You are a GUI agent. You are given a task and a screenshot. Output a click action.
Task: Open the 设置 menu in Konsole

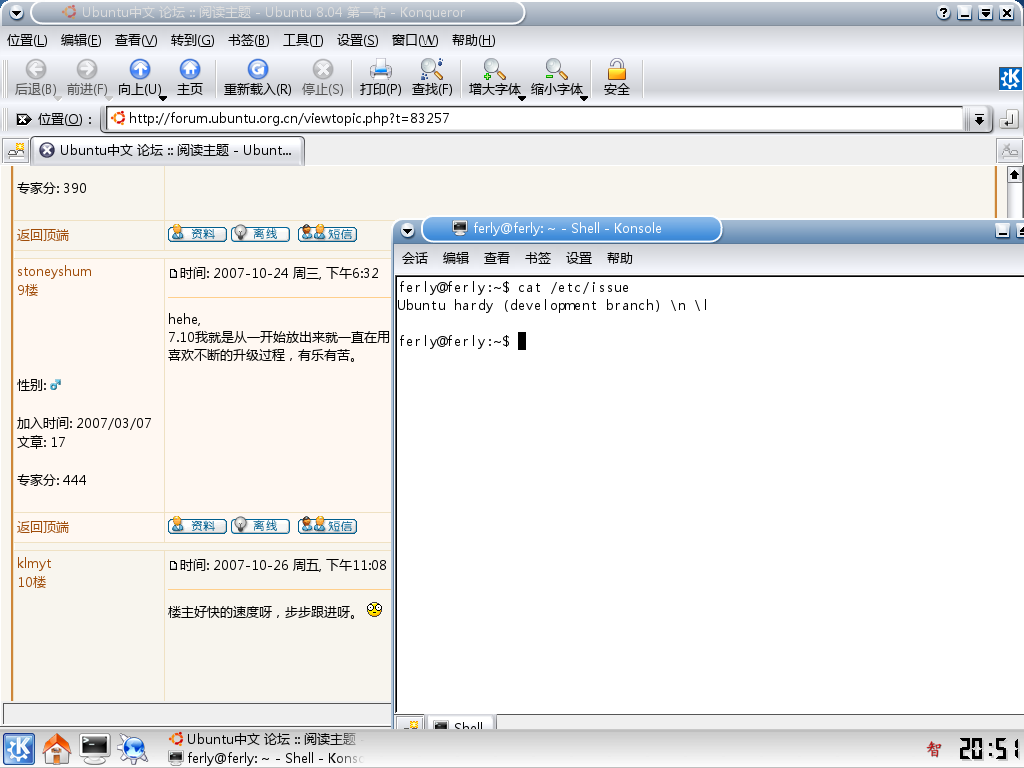click(x=579, y=259)
